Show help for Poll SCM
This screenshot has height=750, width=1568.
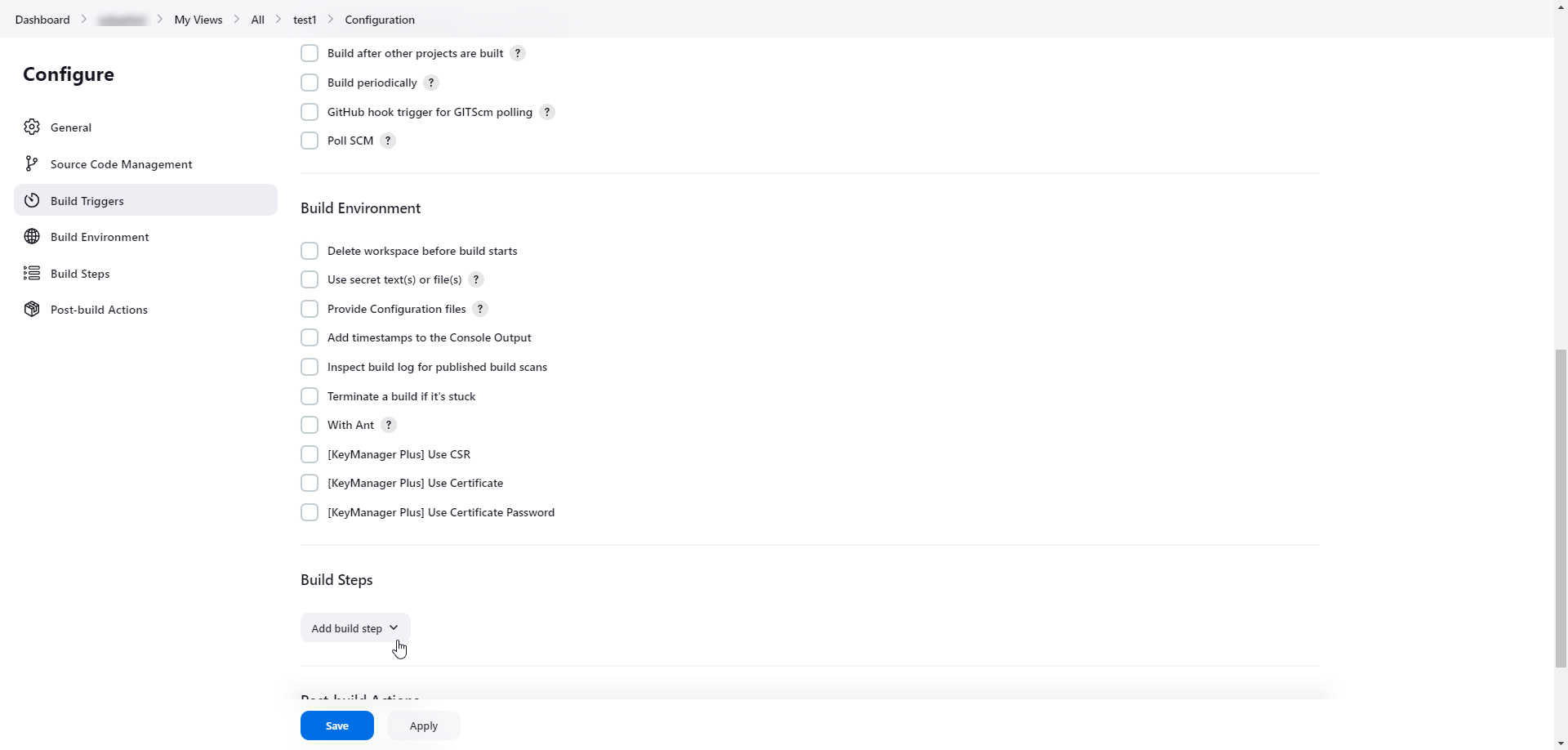coord(388,141)
